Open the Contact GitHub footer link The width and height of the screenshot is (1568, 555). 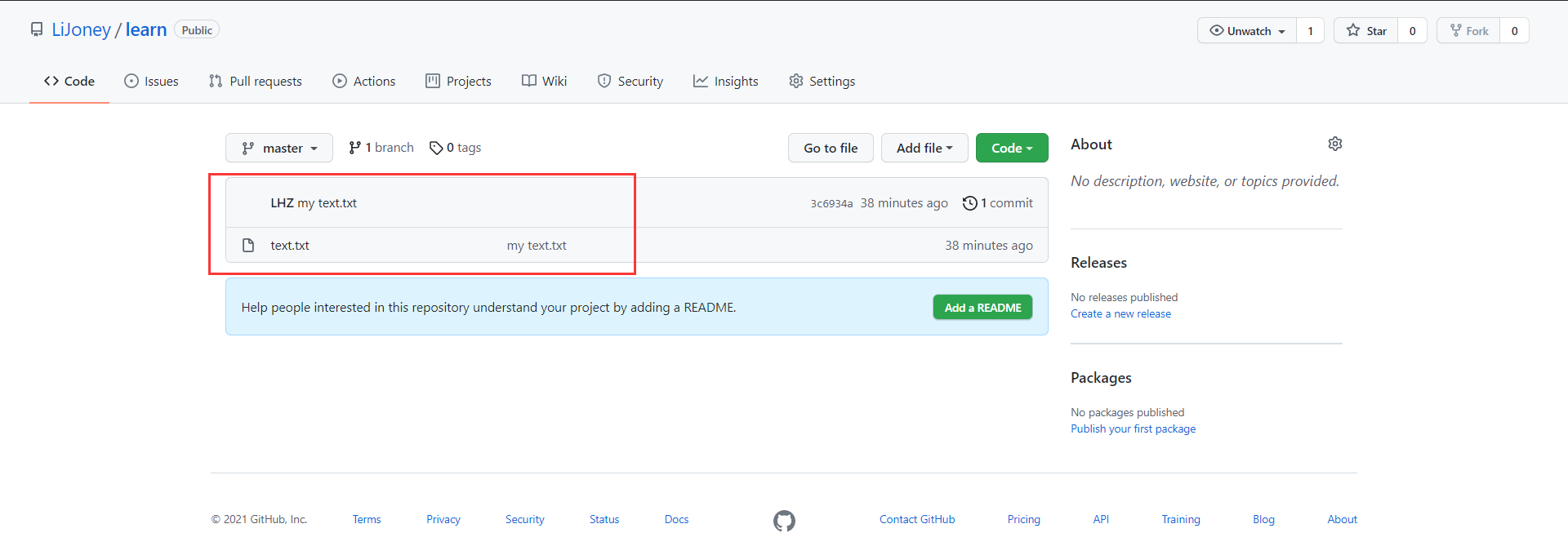click(917, 520)
